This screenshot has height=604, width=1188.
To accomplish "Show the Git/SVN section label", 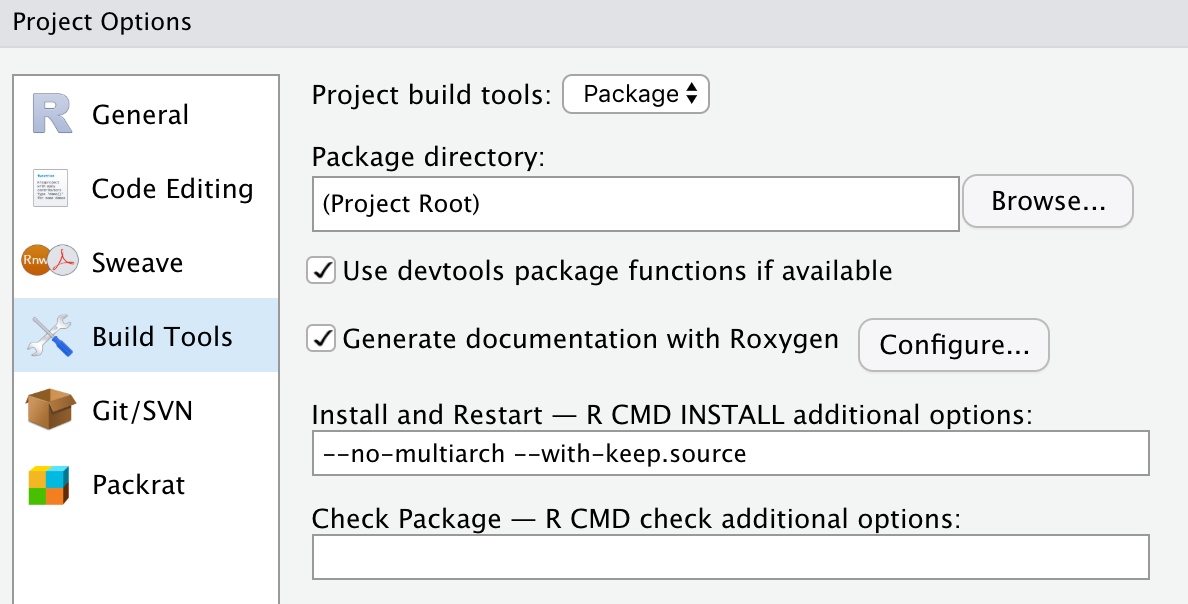I will point(142,410).
